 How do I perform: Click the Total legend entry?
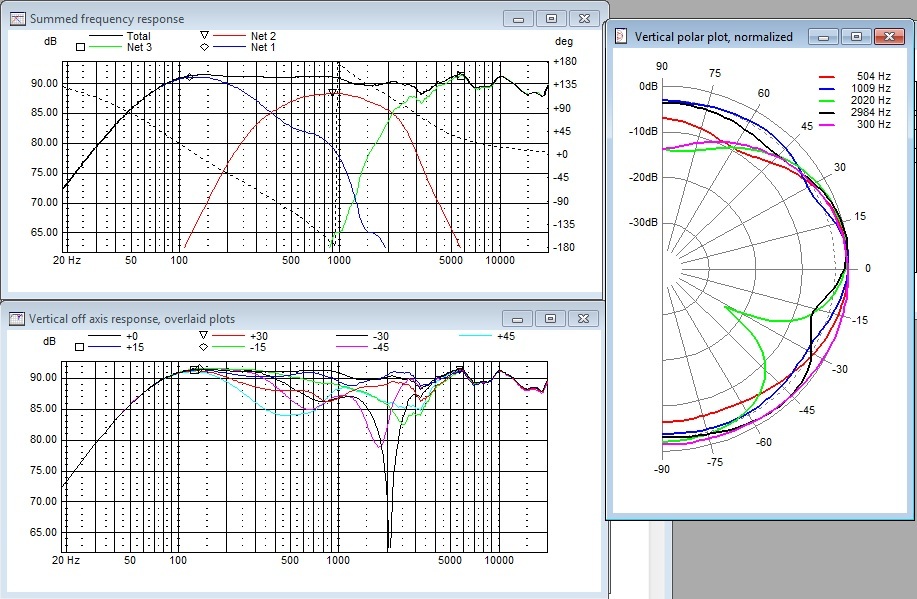(x=138, y=36)
